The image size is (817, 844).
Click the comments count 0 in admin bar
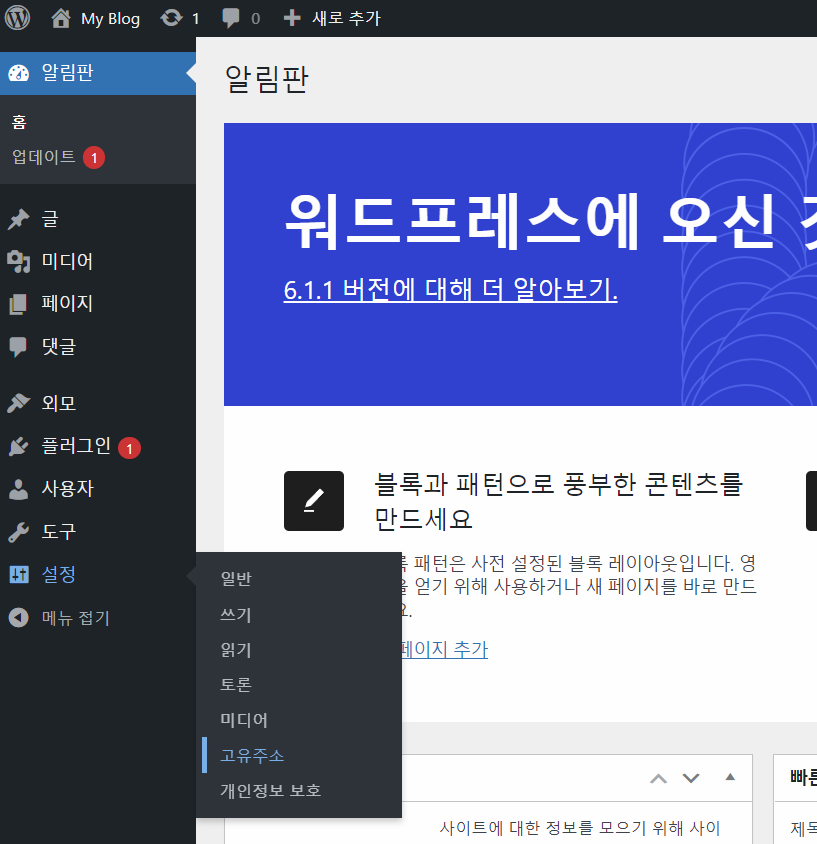[256, 19]
